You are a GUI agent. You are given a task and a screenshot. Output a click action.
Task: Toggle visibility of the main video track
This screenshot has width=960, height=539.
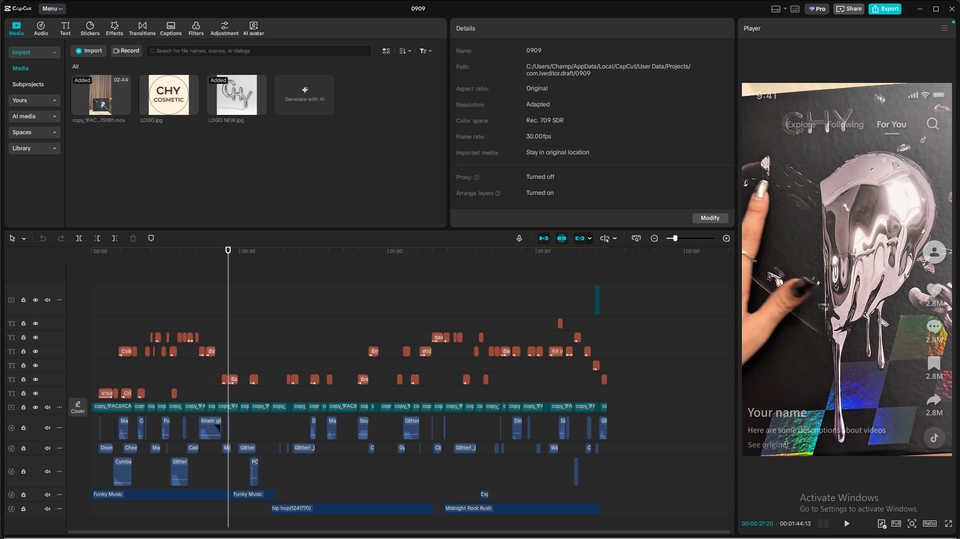coord(35,408)
